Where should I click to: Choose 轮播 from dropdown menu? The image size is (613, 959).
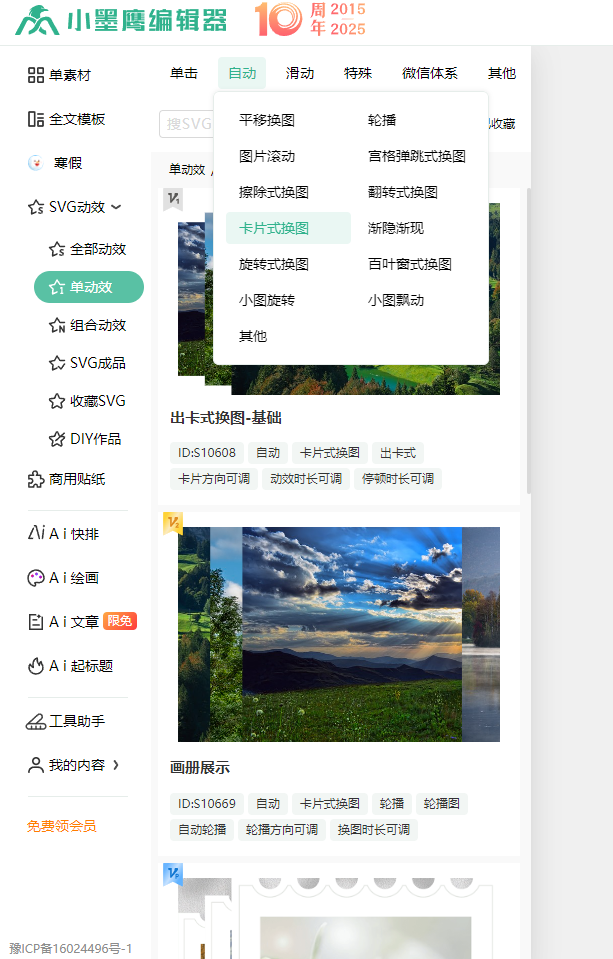point(382,120)
